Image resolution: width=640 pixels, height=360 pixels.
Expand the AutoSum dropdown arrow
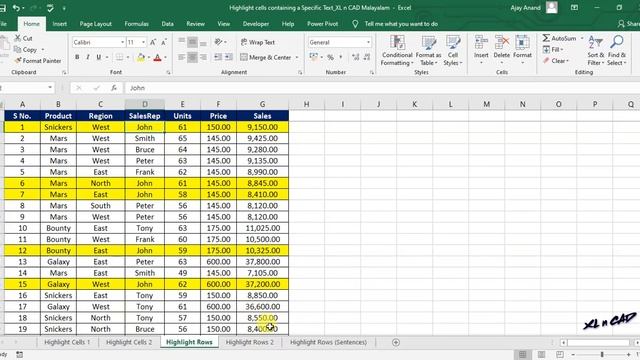pos(582,38)
